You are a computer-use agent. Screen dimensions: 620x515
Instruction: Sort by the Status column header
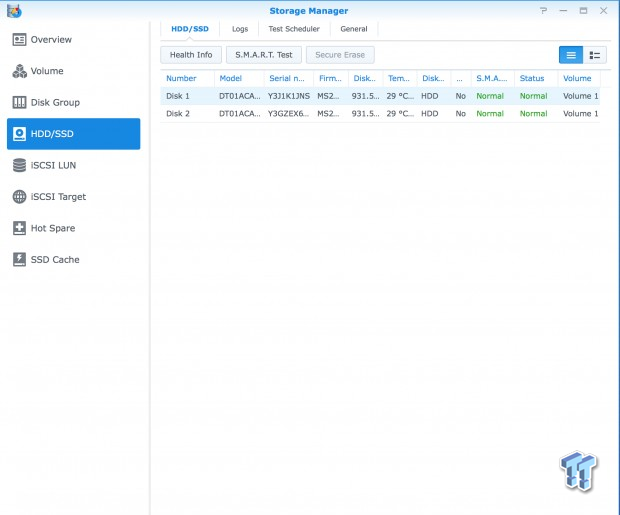click(x=532, y=78)
